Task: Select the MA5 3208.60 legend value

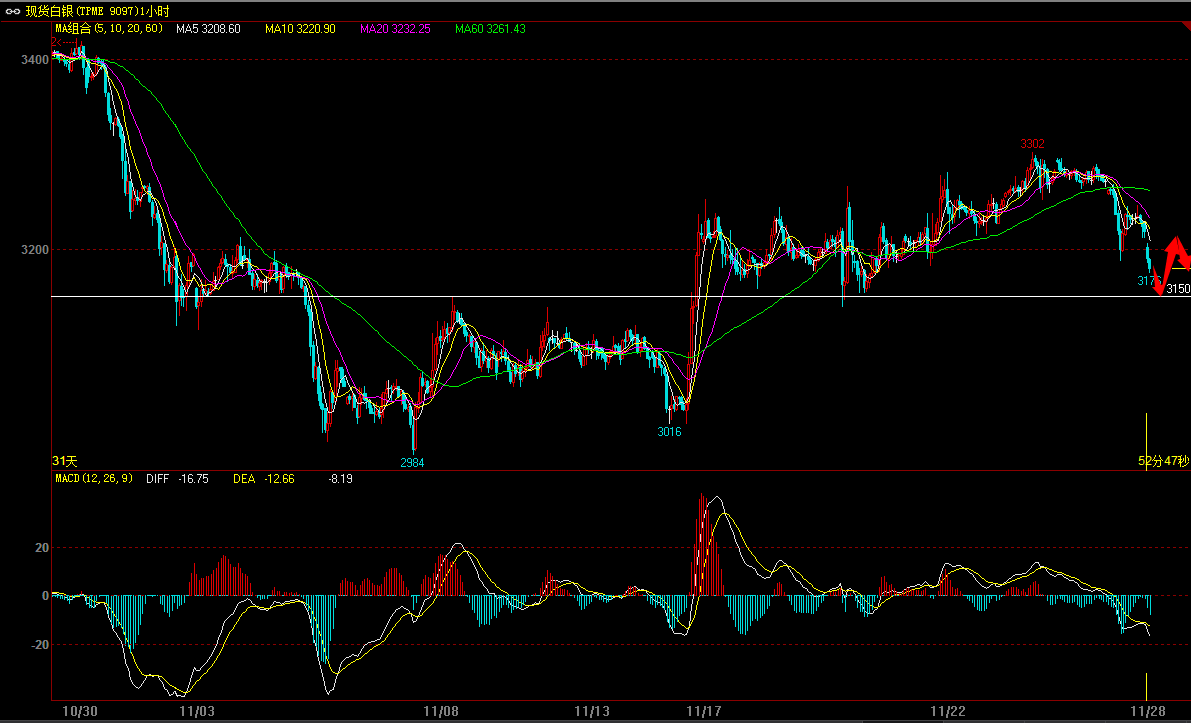Action: [208, 29]
